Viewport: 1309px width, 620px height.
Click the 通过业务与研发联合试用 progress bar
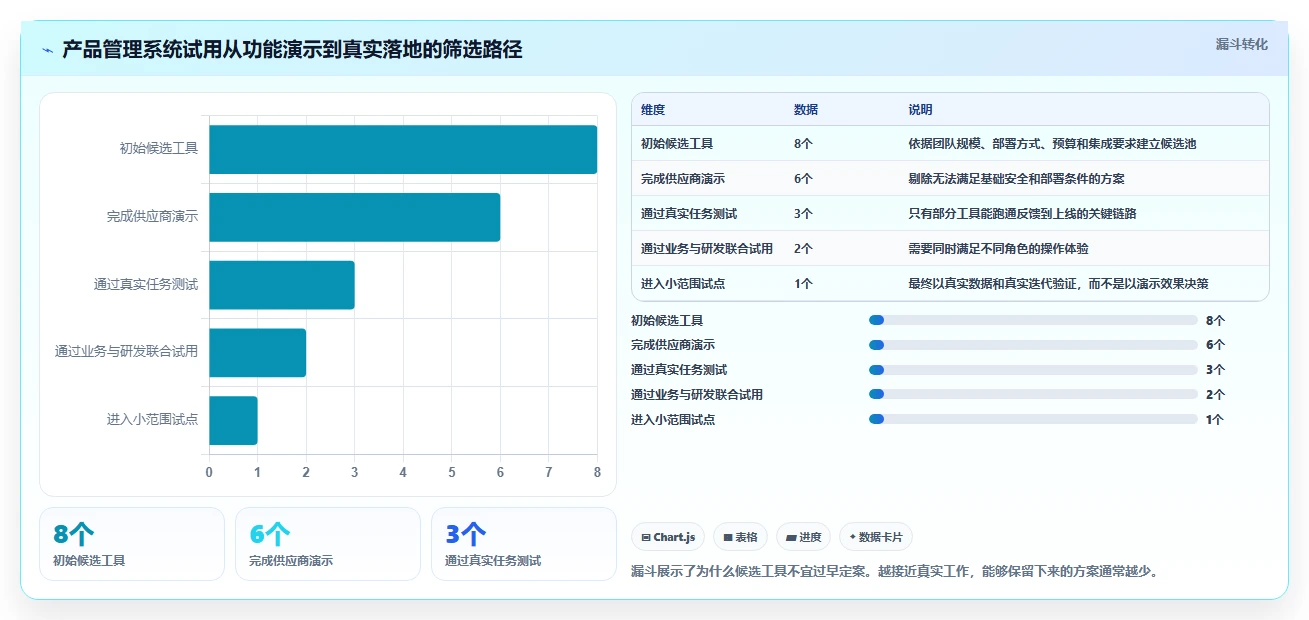click(x=1033, y=394)
